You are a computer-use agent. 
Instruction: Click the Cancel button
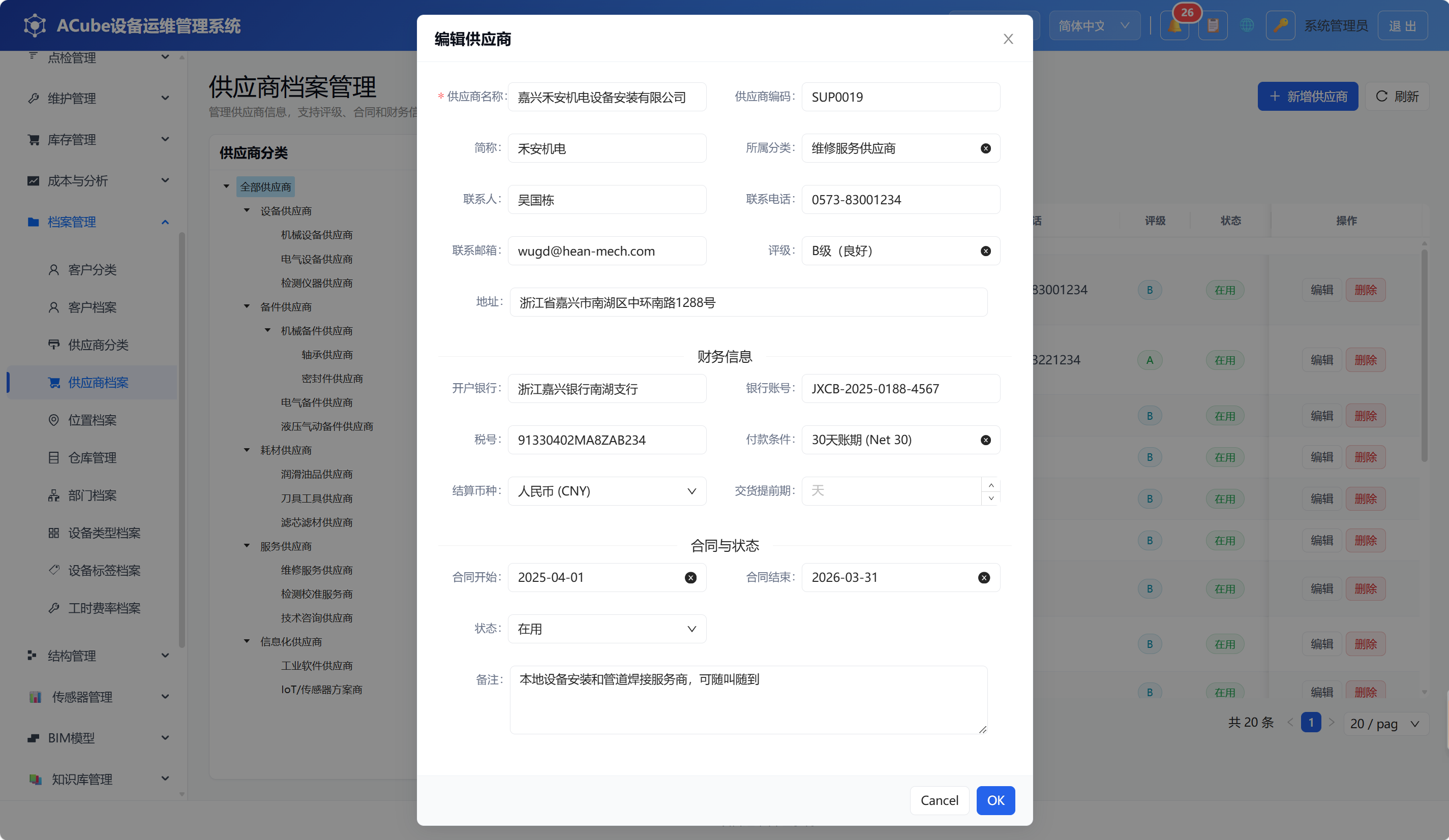939,800
